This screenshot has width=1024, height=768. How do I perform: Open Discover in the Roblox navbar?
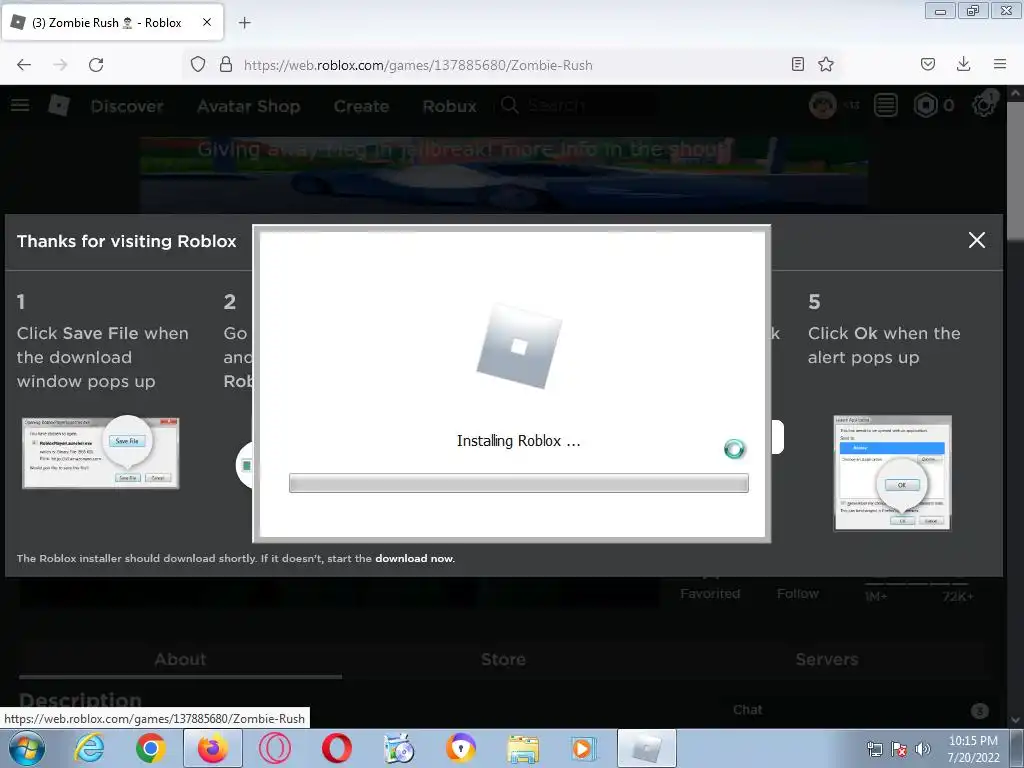127,106
